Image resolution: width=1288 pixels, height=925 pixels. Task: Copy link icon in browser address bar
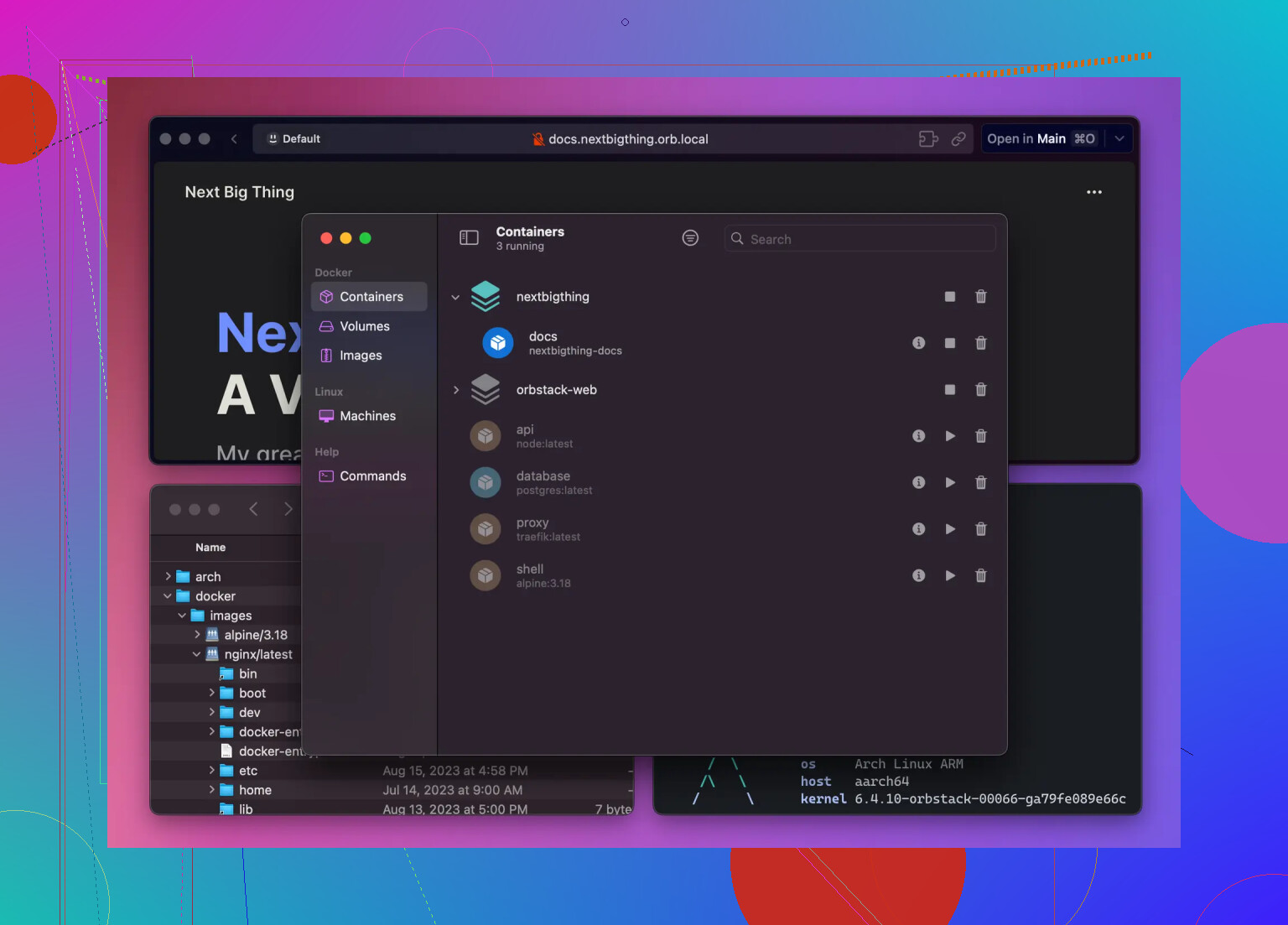point(958,139)
